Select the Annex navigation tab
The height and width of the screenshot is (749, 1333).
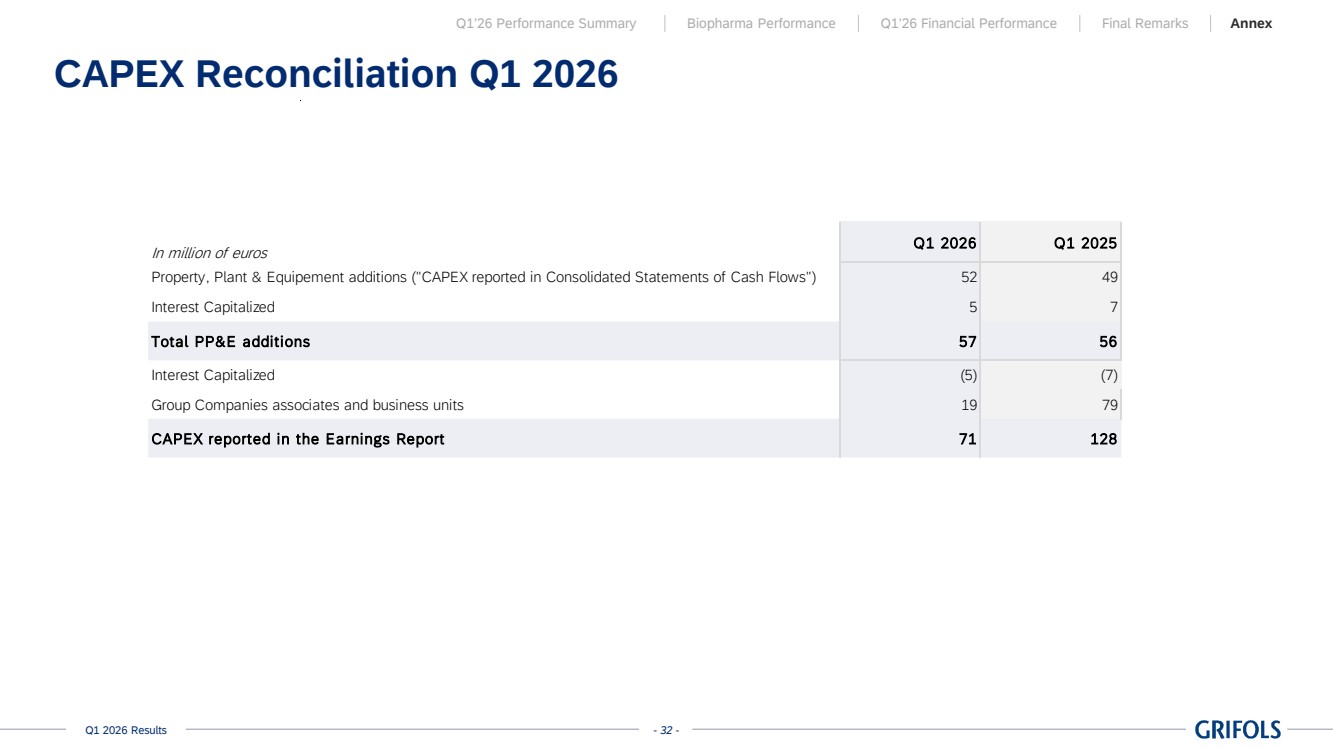1251,23
